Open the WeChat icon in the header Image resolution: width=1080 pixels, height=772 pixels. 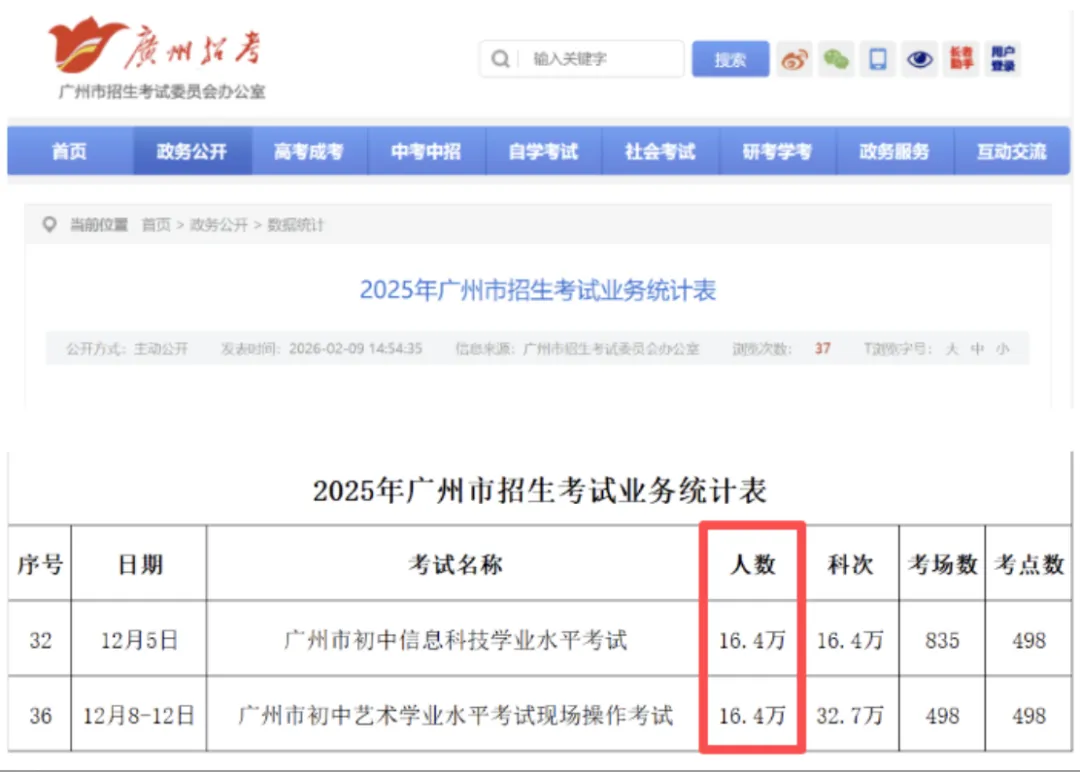[x=837, y=59]
